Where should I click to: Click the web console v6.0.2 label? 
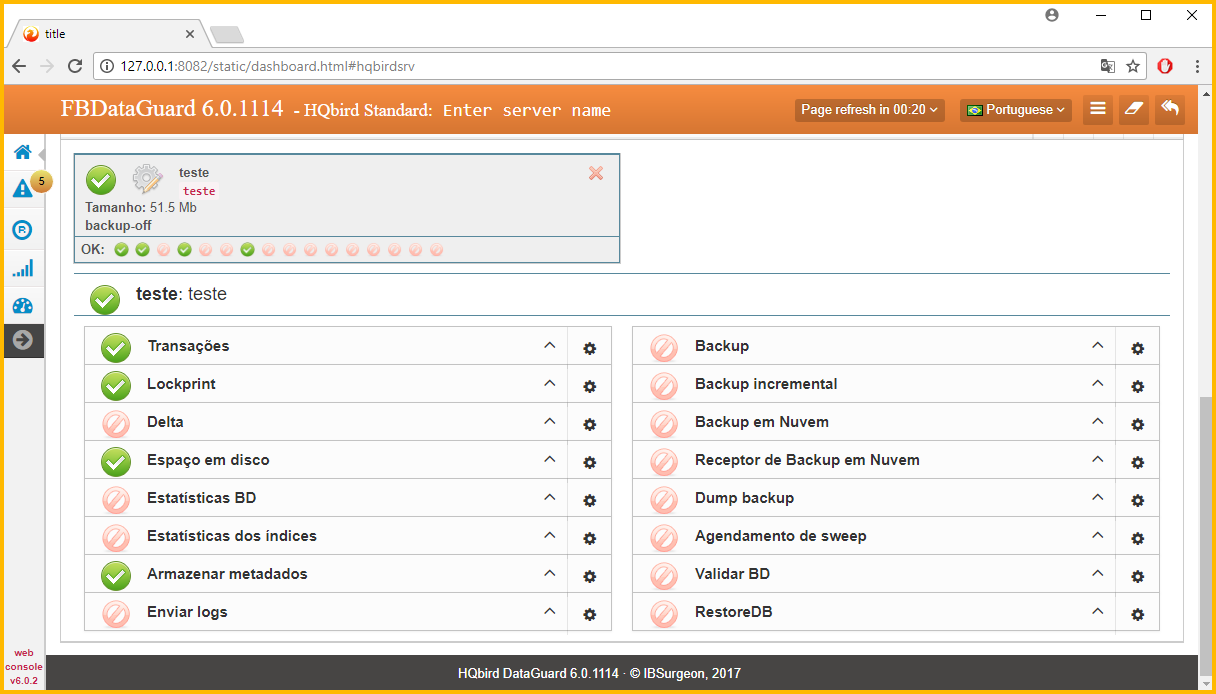coord(23,667)
